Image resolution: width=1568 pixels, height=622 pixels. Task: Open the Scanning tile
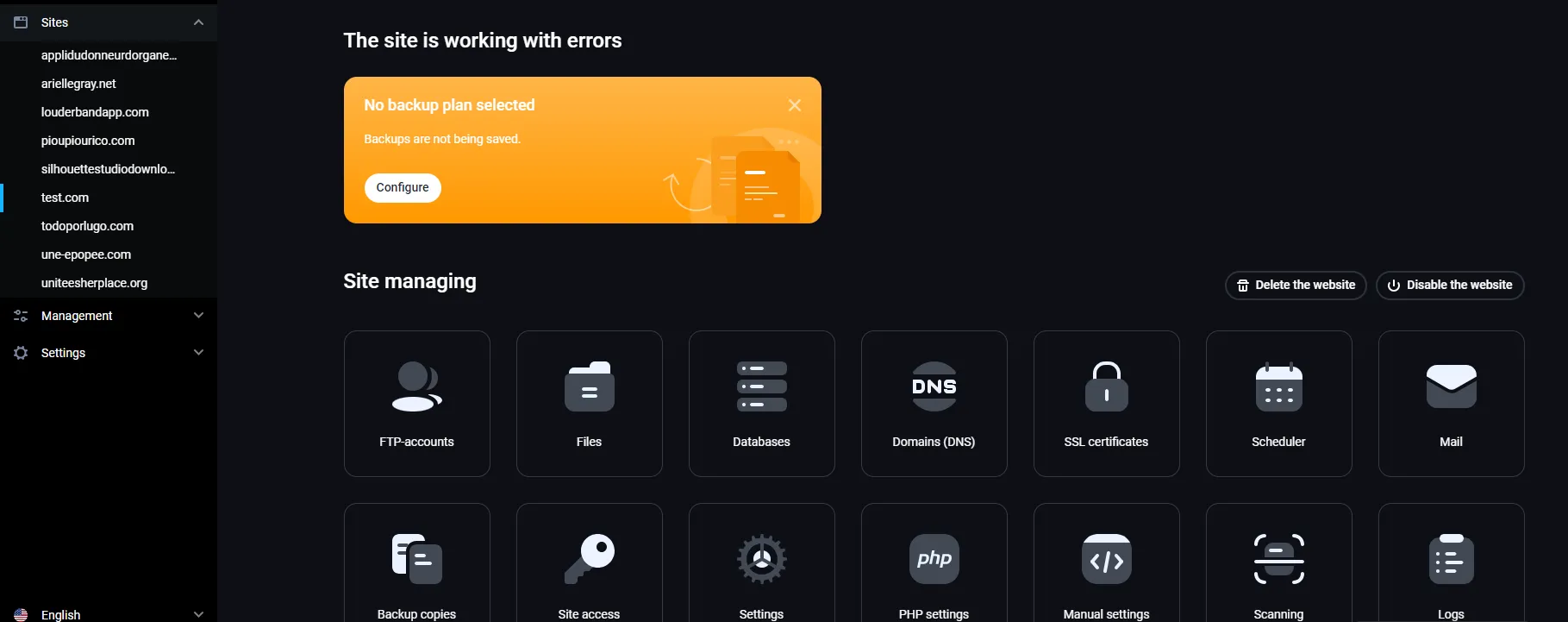[1278, 563]
